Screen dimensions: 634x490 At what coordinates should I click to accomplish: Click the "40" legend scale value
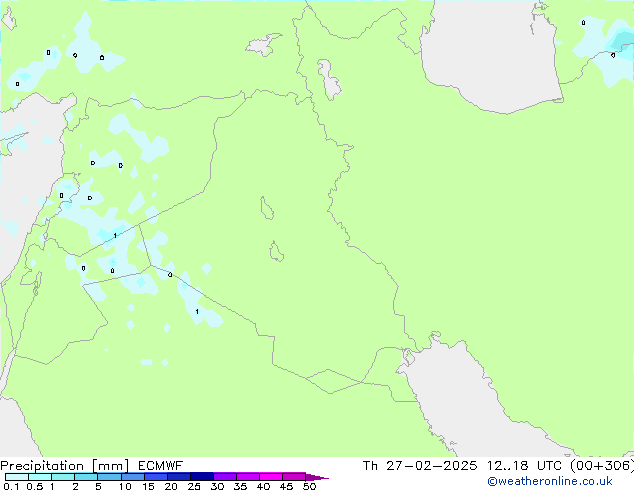coord(263,486)
